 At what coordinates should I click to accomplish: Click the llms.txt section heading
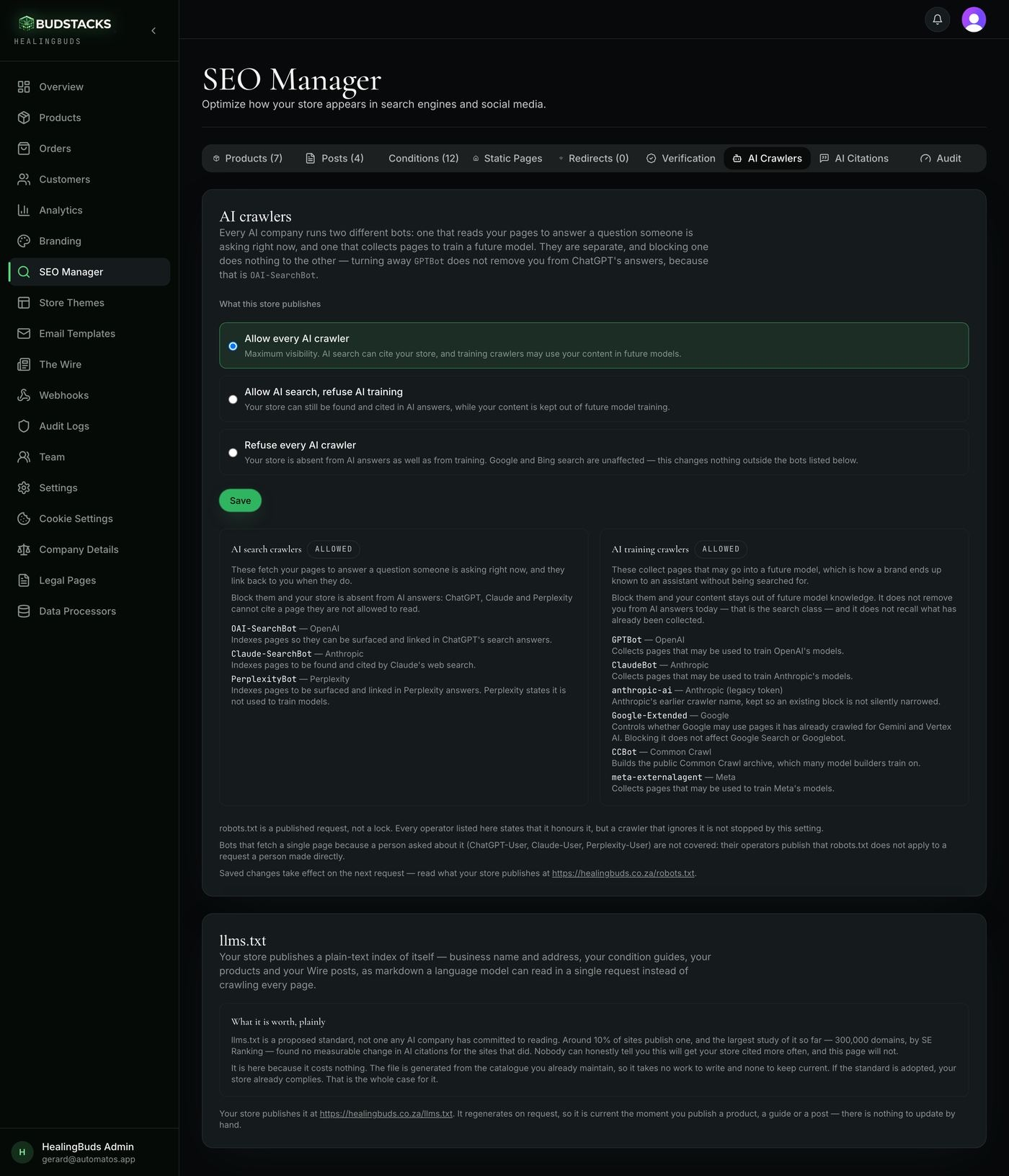pyautogui.click(x=243, y=941)
